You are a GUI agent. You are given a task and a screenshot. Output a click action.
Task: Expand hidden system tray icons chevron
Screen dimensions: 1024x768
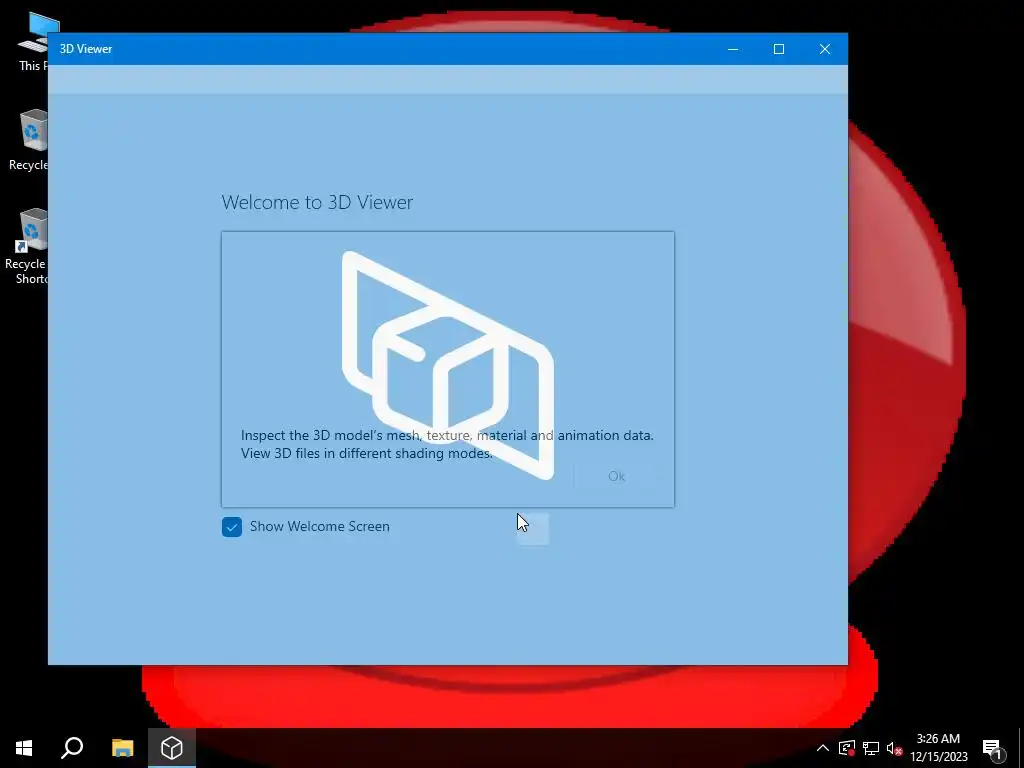tap(823, 748)
